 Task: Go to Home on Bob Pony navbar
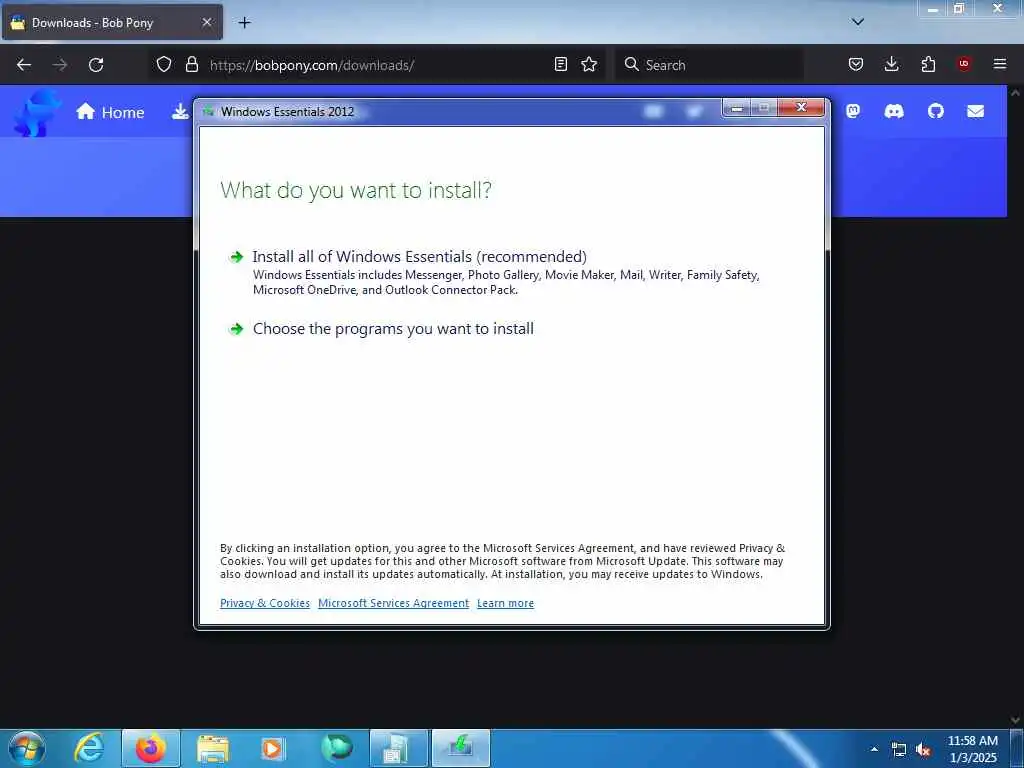pyautogui.click(x=110, y=112)
